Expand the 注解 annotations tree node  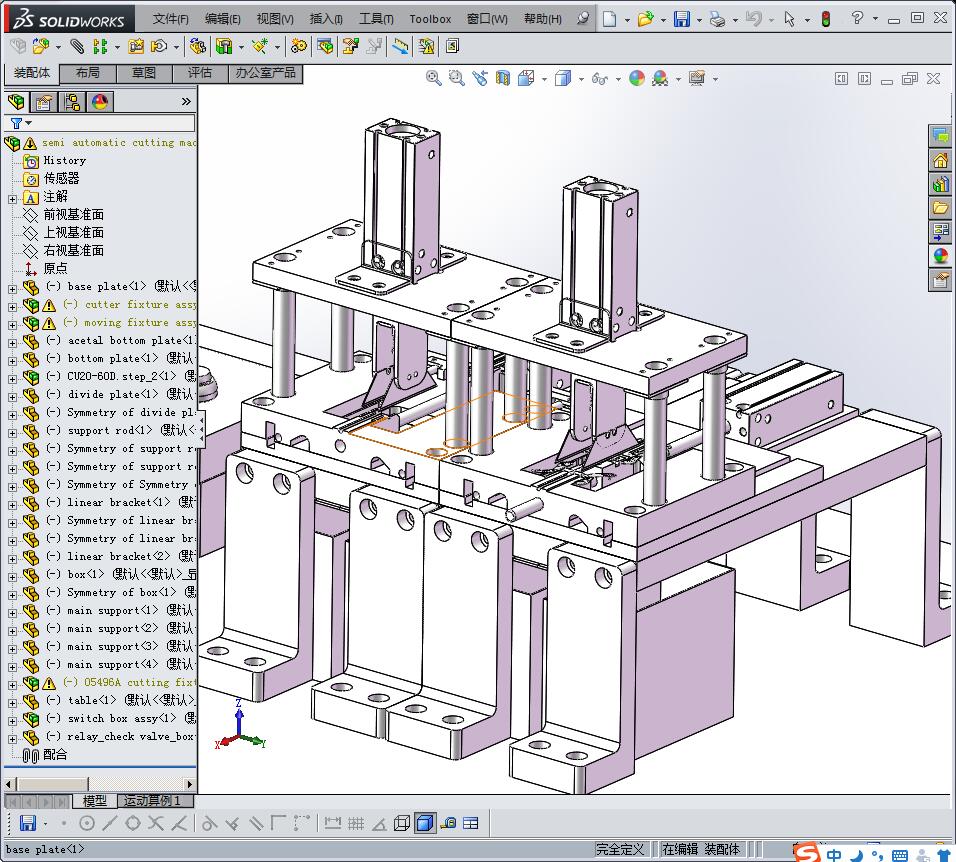(12, 198)
